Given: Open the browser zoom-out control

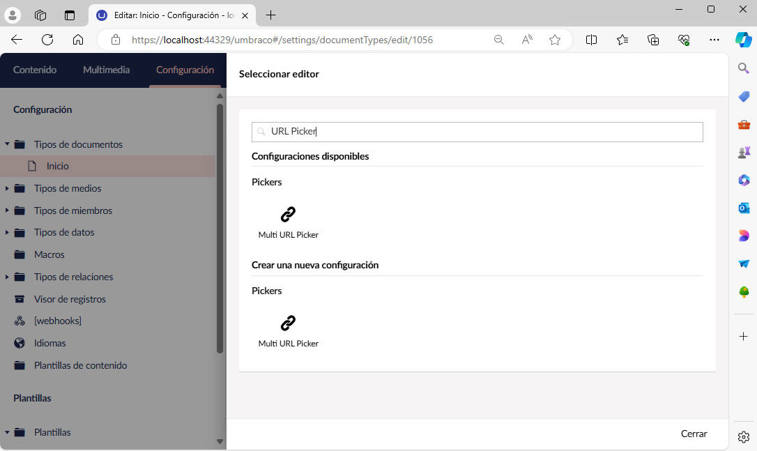Looking at the screenshot, I should point(499,40).
